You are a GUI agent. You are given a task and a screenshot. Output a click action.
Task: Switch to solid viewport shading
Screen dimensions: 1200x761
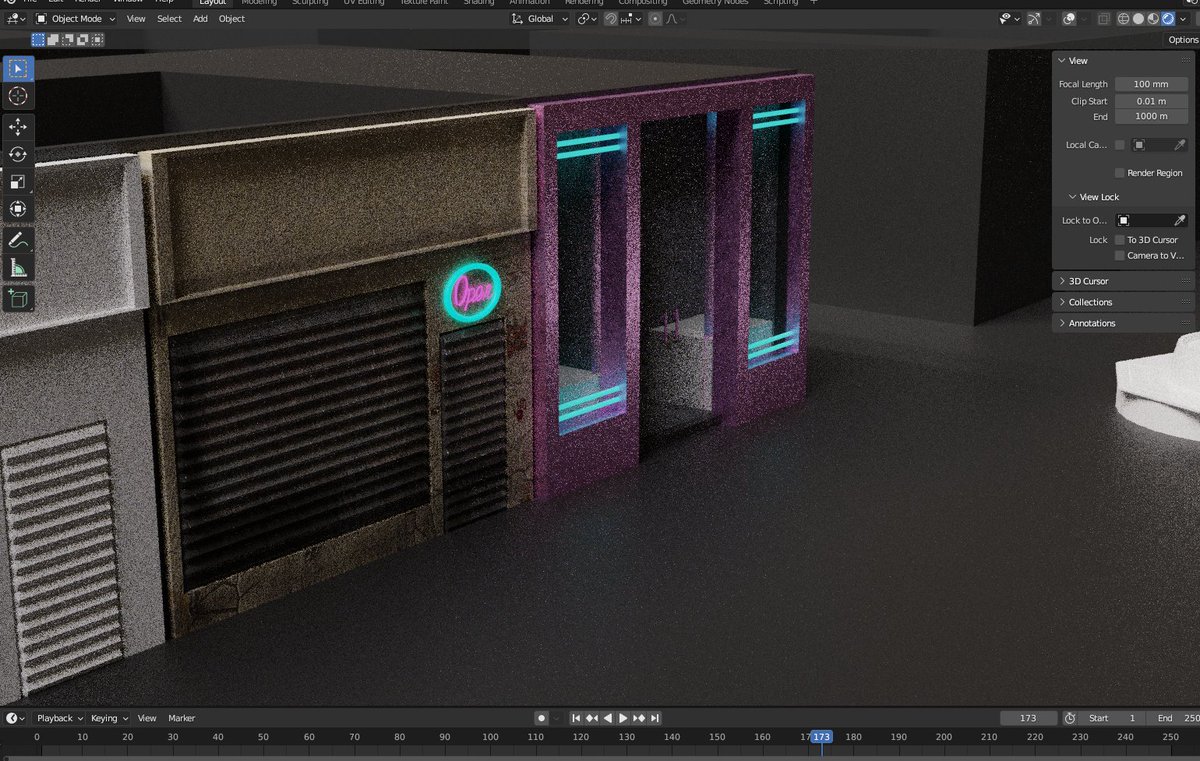coord(1138,18)
